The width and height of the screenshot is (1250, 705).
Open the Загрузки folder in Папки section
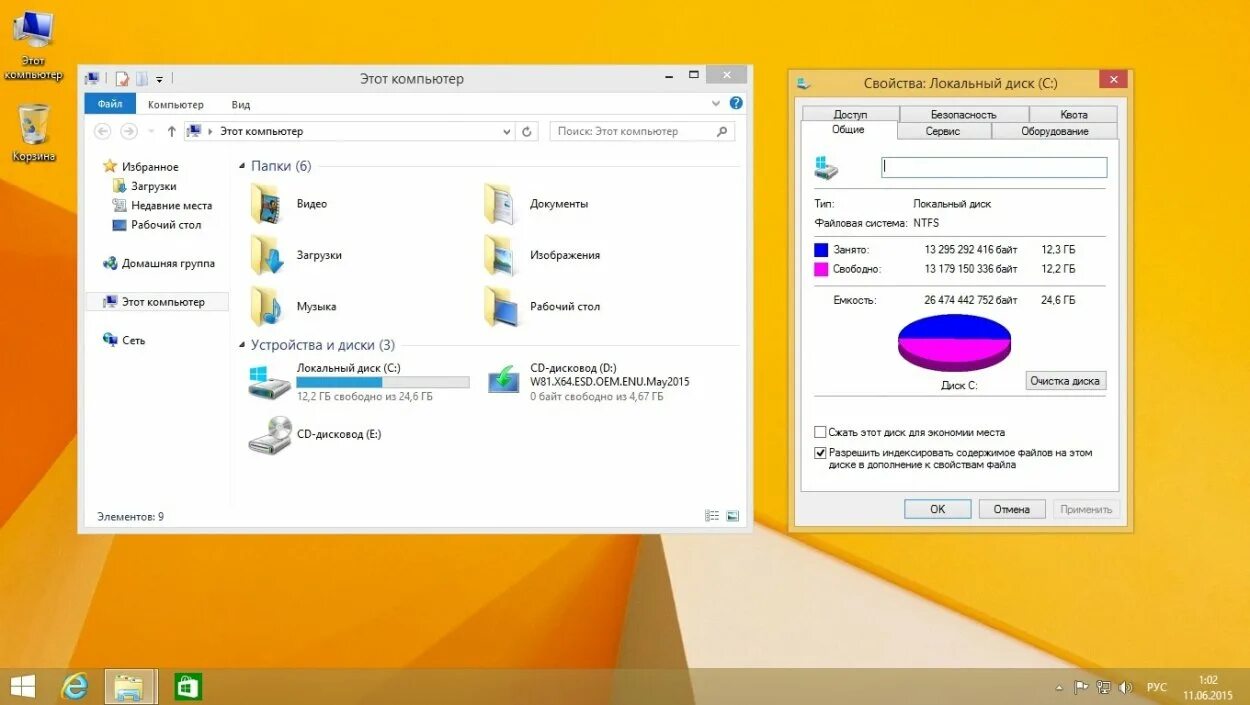pos(268,255)
